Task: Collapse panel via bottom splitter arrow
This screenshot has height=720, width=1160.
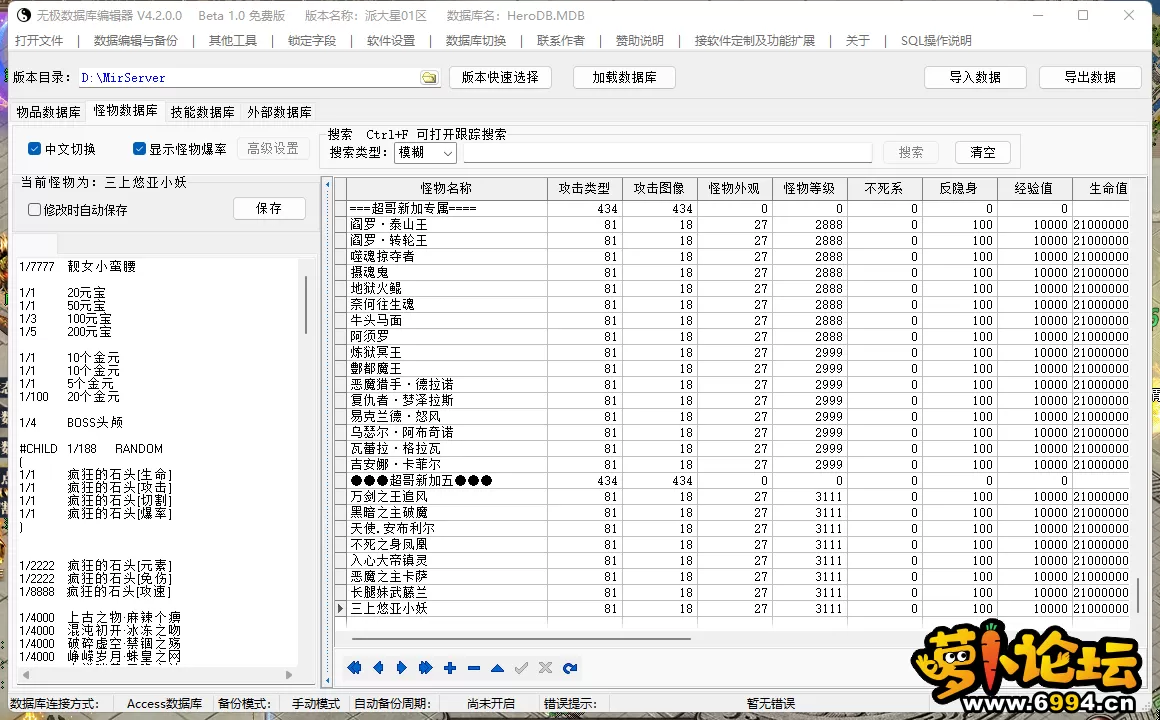Action: 328,680
